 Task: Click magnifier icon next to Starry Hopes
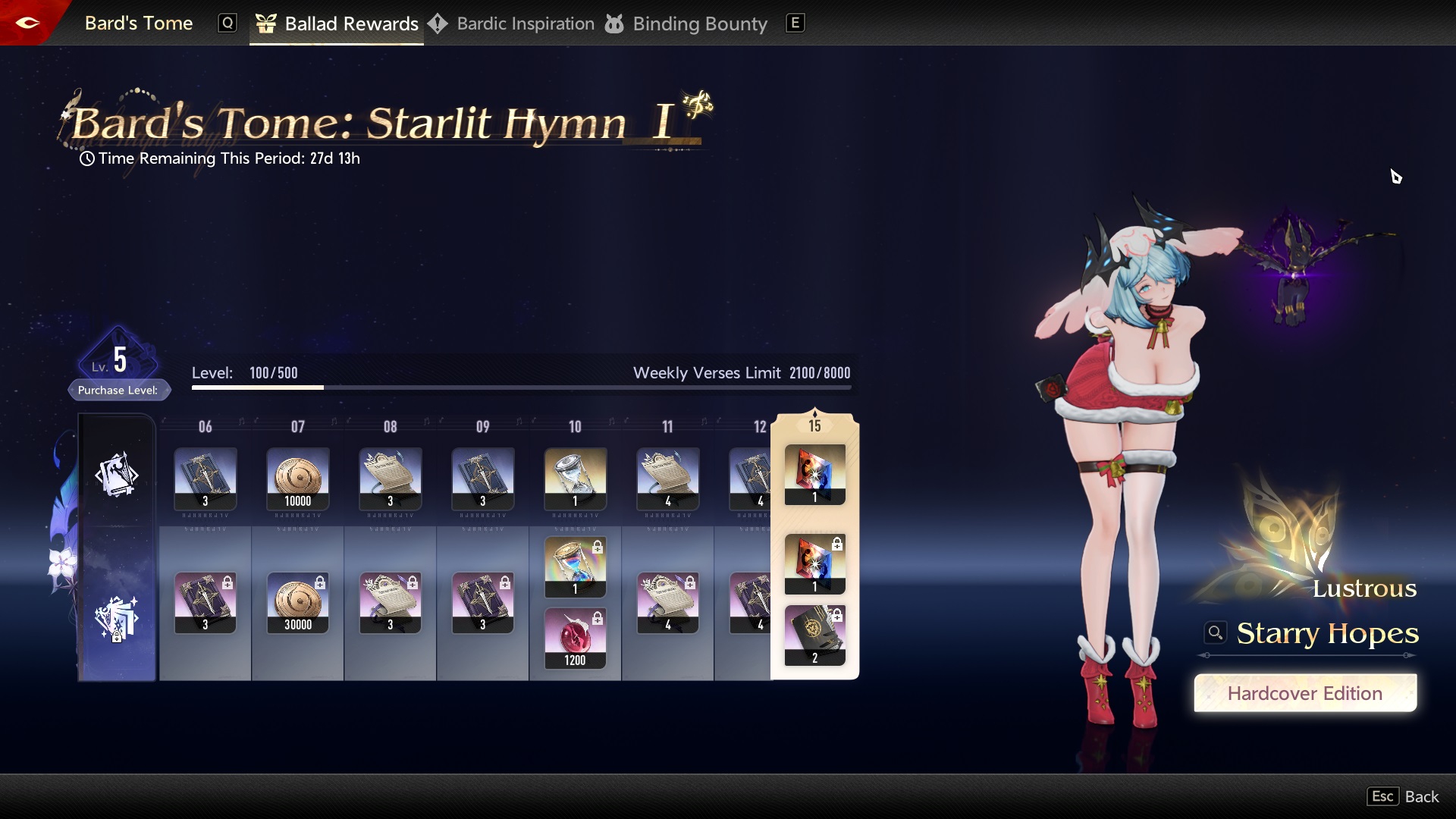[x=1215, y=632]
